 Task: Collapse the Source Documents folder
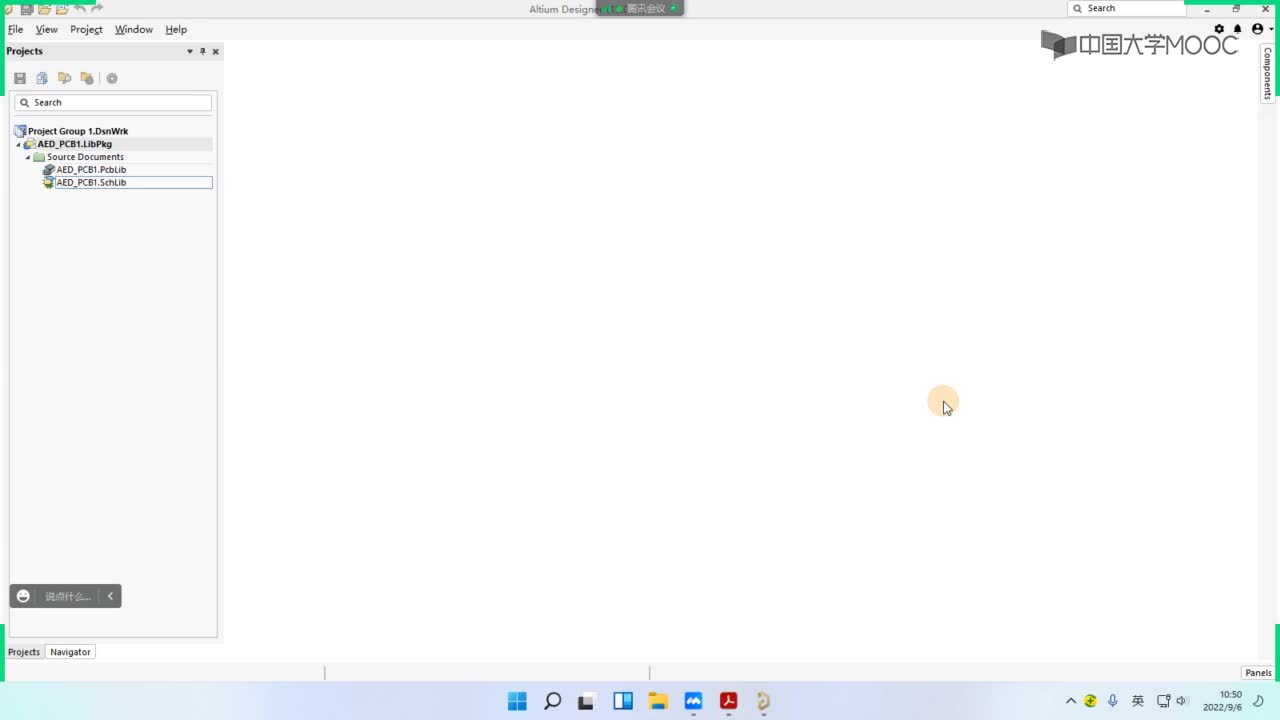(x=28, y=157)
